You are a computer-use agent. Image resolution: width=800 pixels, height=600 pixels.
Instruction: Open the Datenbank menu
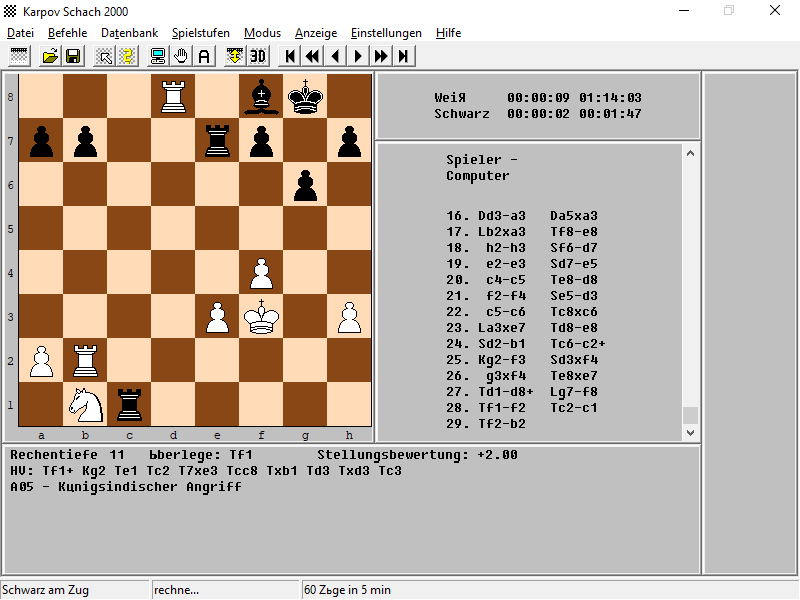pos(130,33)
